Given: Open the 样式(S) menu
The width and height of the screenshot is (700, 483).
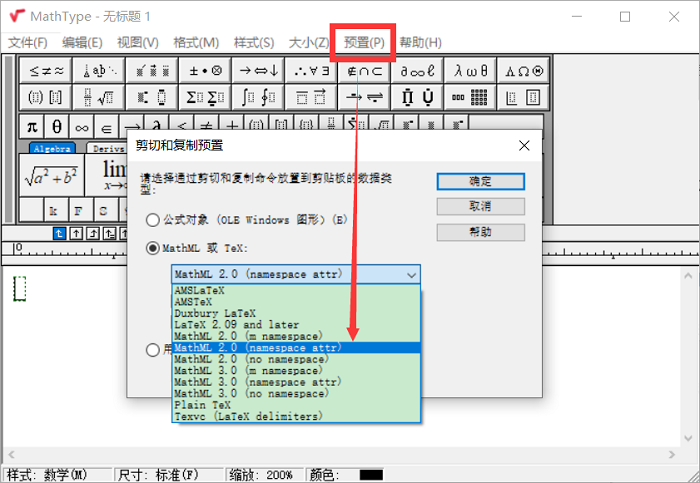Looking at the screenshot, I should coord(254,43).
